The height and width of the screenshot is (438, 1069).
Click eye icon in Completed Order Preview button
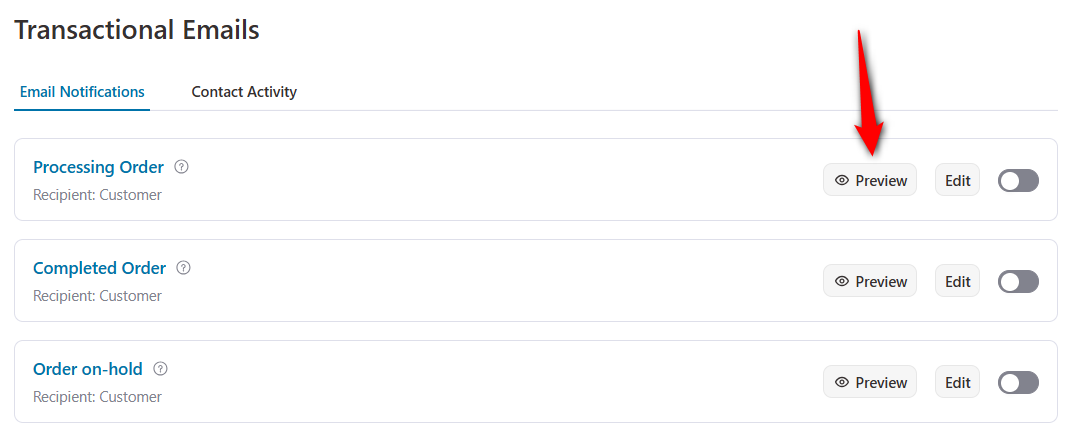click(842, 281)
